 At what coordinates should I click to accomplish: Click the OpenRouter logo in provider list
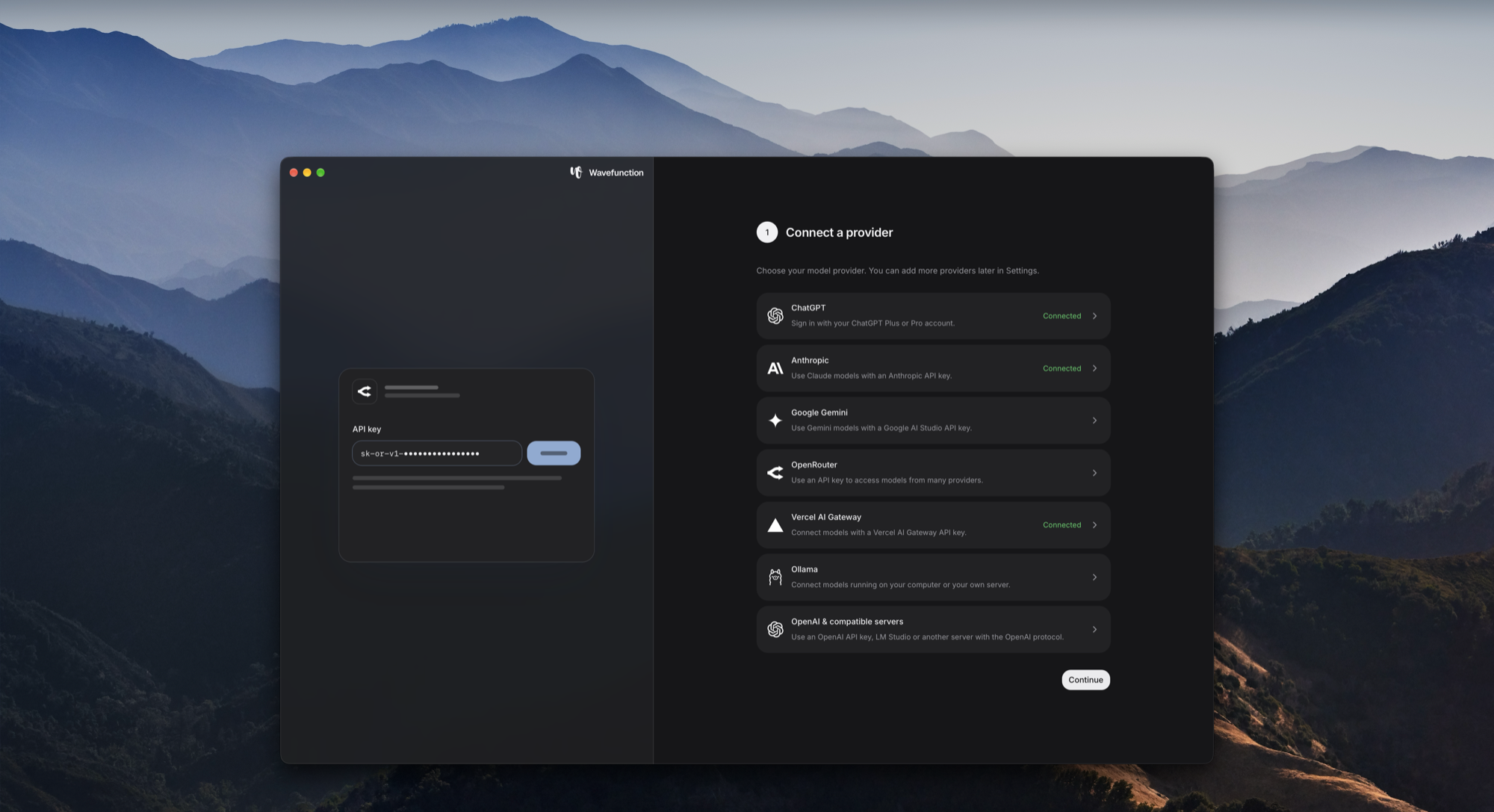775,473
